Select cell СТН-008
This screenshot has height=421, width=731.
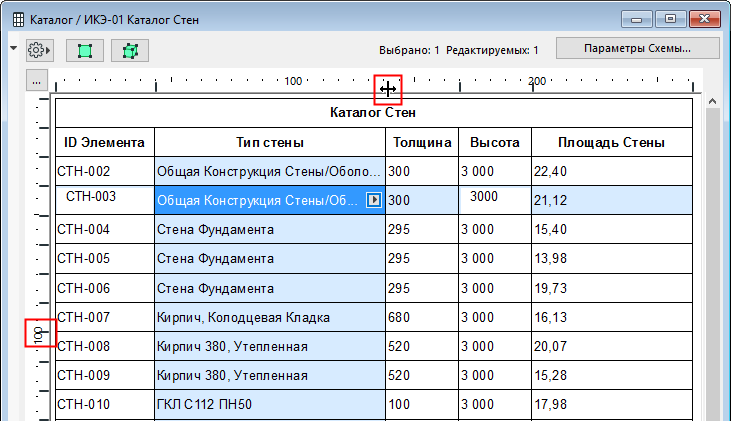(x=104, y=346)
